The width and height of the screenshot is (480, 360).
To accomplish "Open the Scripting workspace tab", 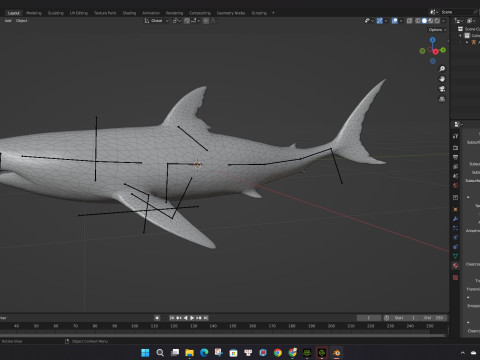I will pyautogui.click(x=259, y=13).
